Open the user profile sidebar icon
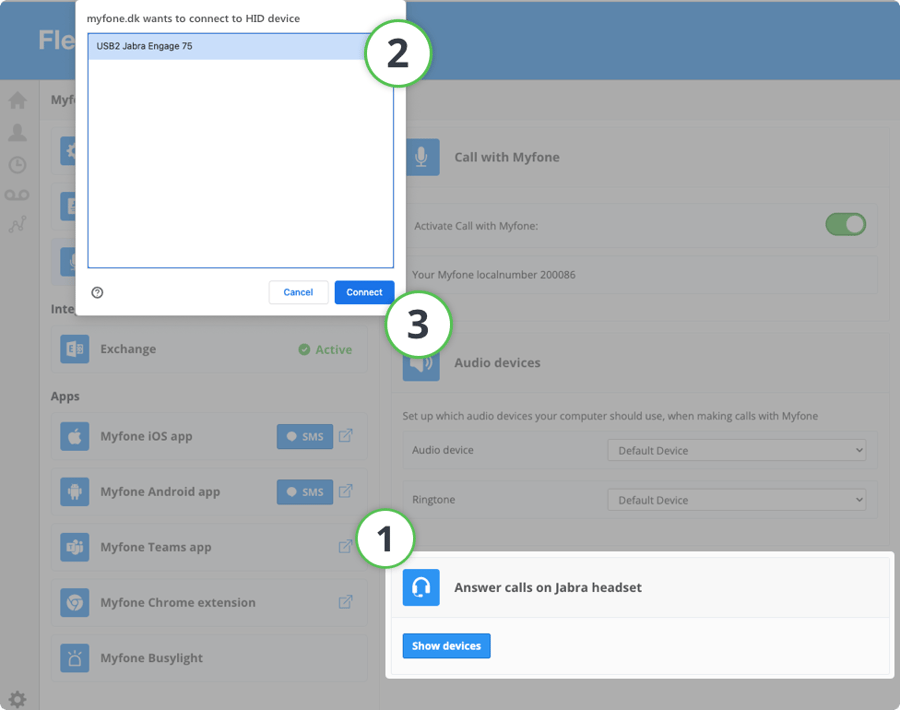Screen dimensions: 900x710 [x=17, y=133]
